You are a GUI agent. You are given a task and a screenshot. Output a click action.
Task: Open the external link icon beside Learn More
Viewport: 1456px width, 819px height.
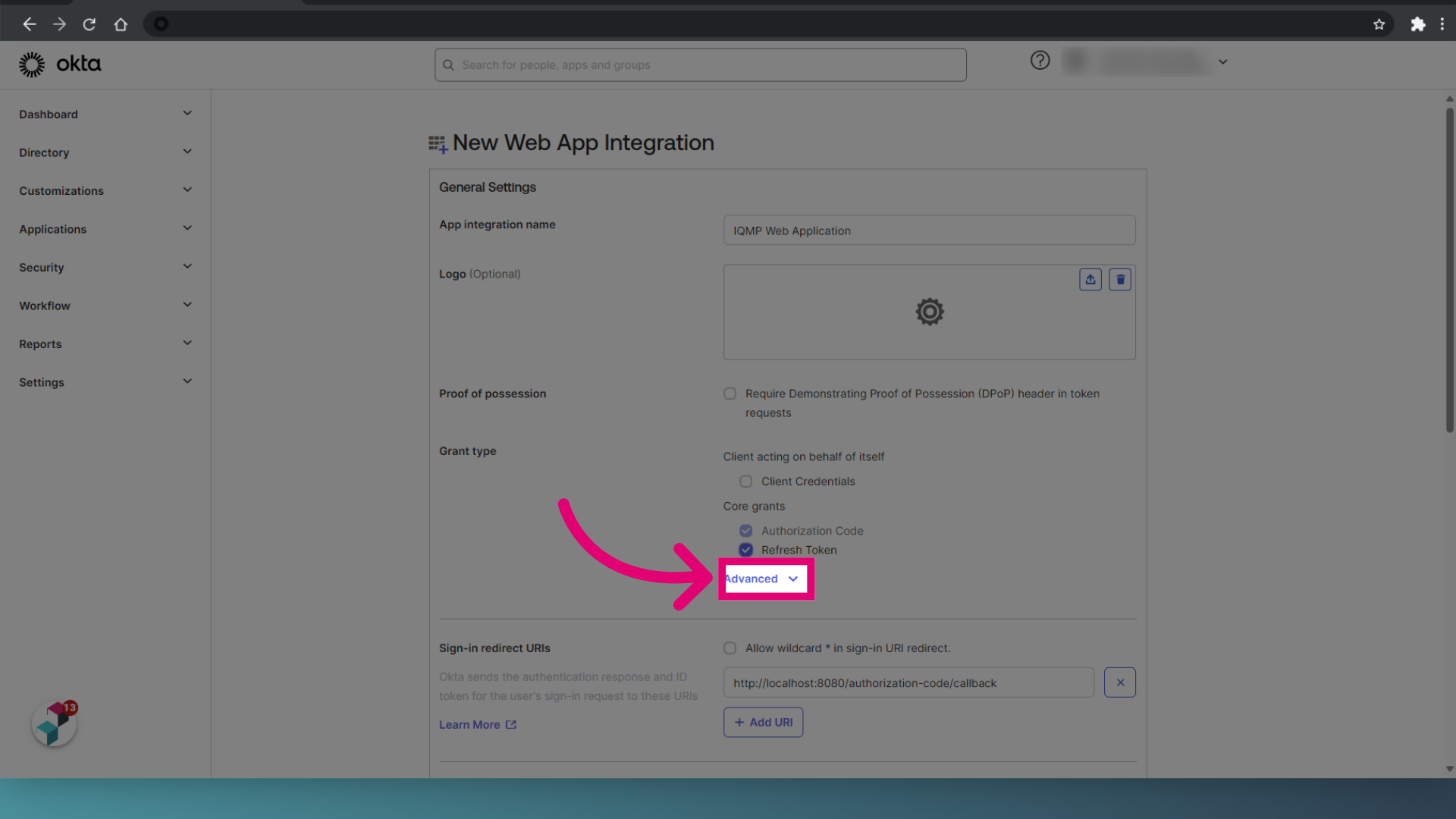coord(511,725)
